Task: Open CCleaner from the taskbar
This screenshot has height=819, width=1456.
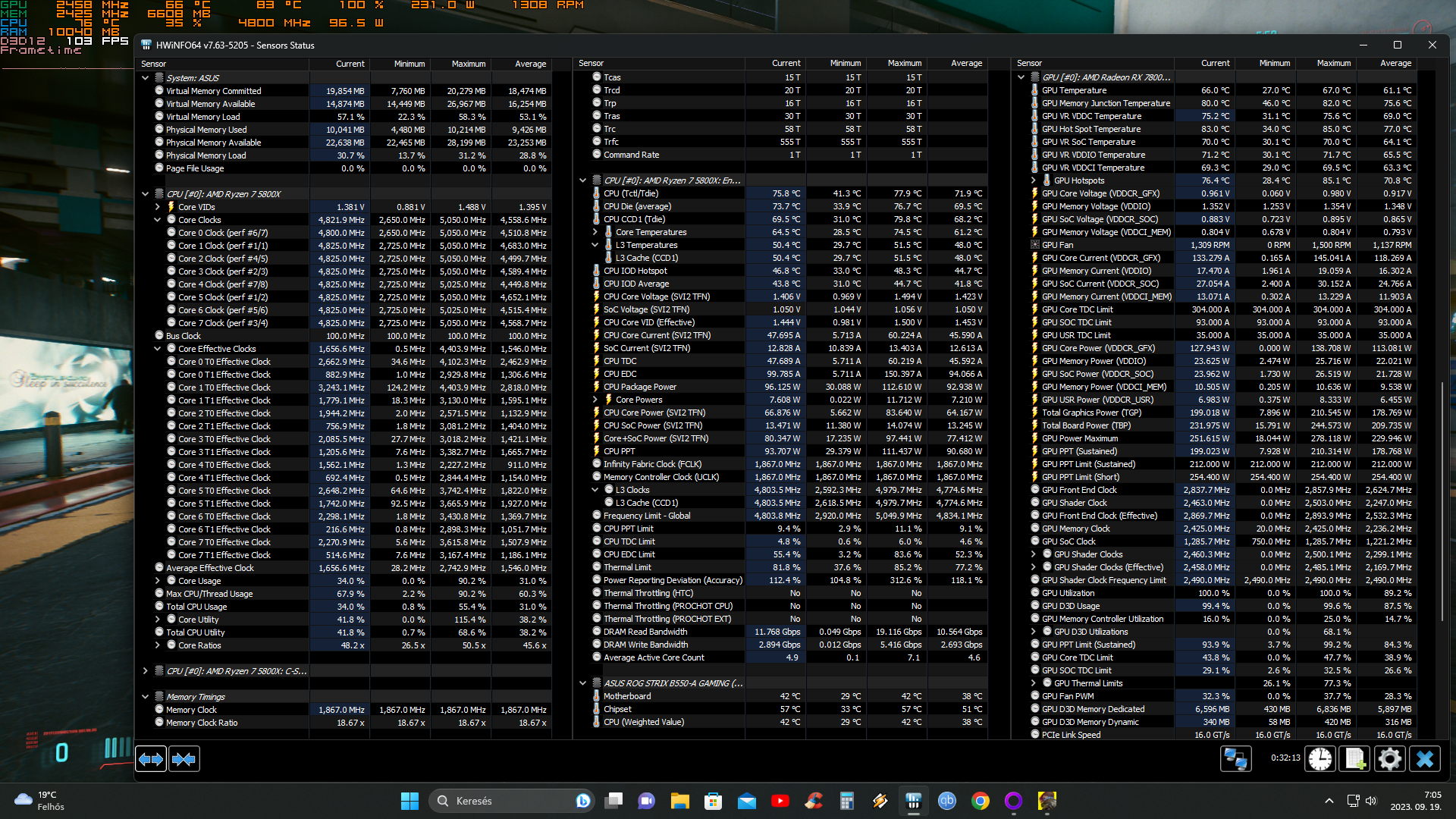Action: tap(814, 801)
